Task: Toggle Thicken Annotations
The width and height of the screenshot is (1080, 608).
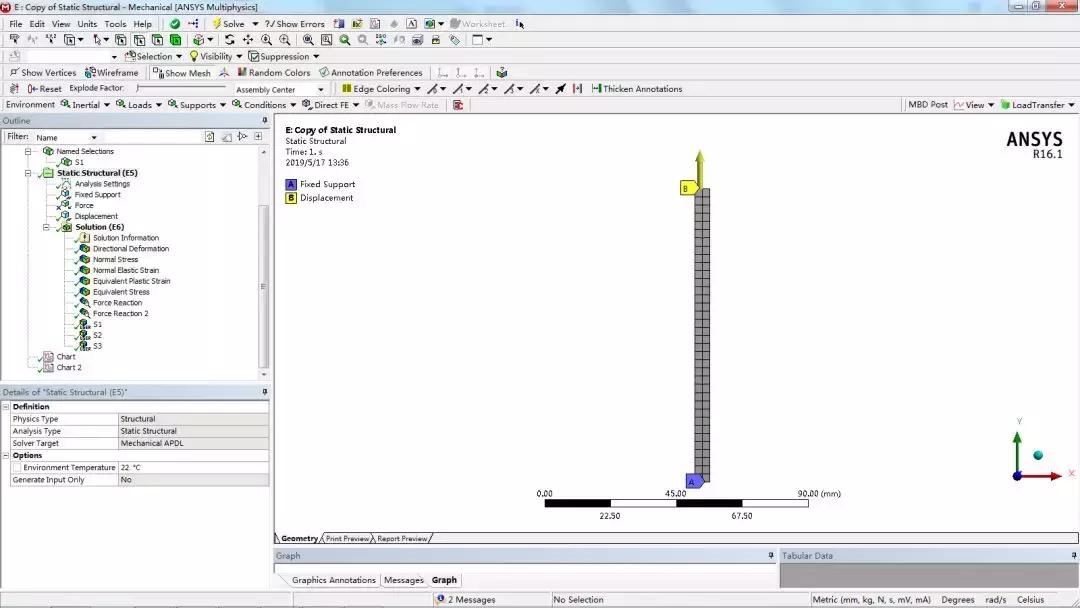Action: click(637, 89)
